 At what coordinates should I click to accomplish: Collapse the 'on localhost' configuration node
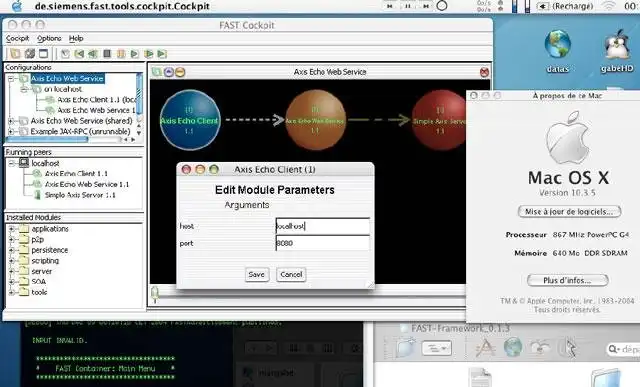(24, 89)
